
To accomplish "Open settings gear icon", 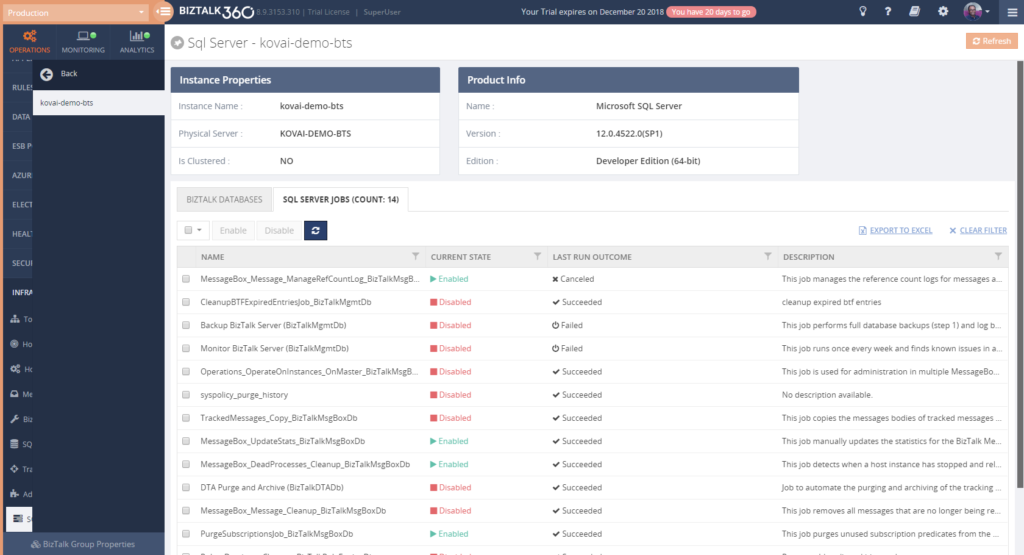I will (943, 11).
